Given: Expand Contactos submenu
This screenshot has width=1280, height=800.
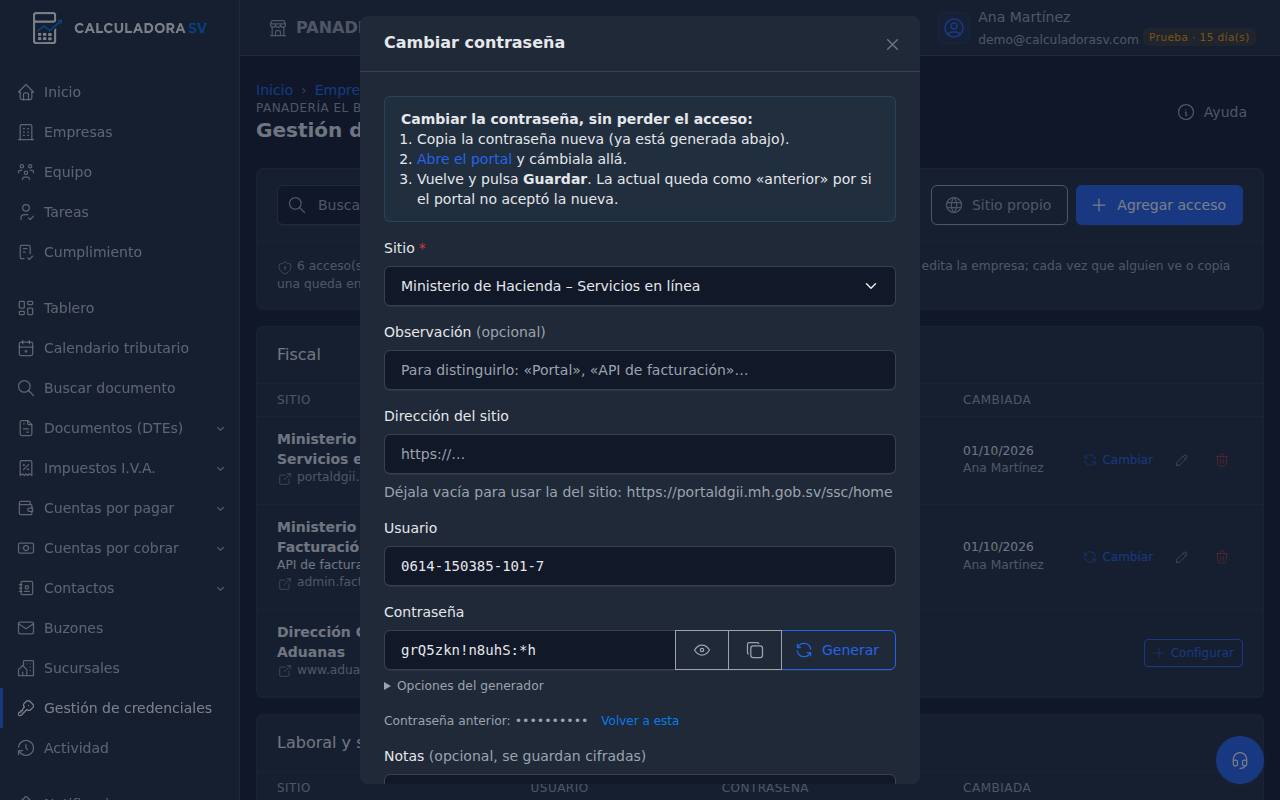Looking at the screenshot, I should [120, 588].
